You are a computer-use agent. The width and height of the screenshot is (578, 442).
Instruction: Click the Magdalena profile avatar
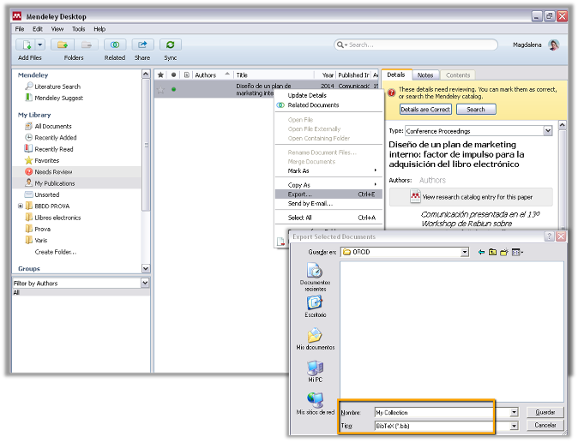(x=553, y=45)
